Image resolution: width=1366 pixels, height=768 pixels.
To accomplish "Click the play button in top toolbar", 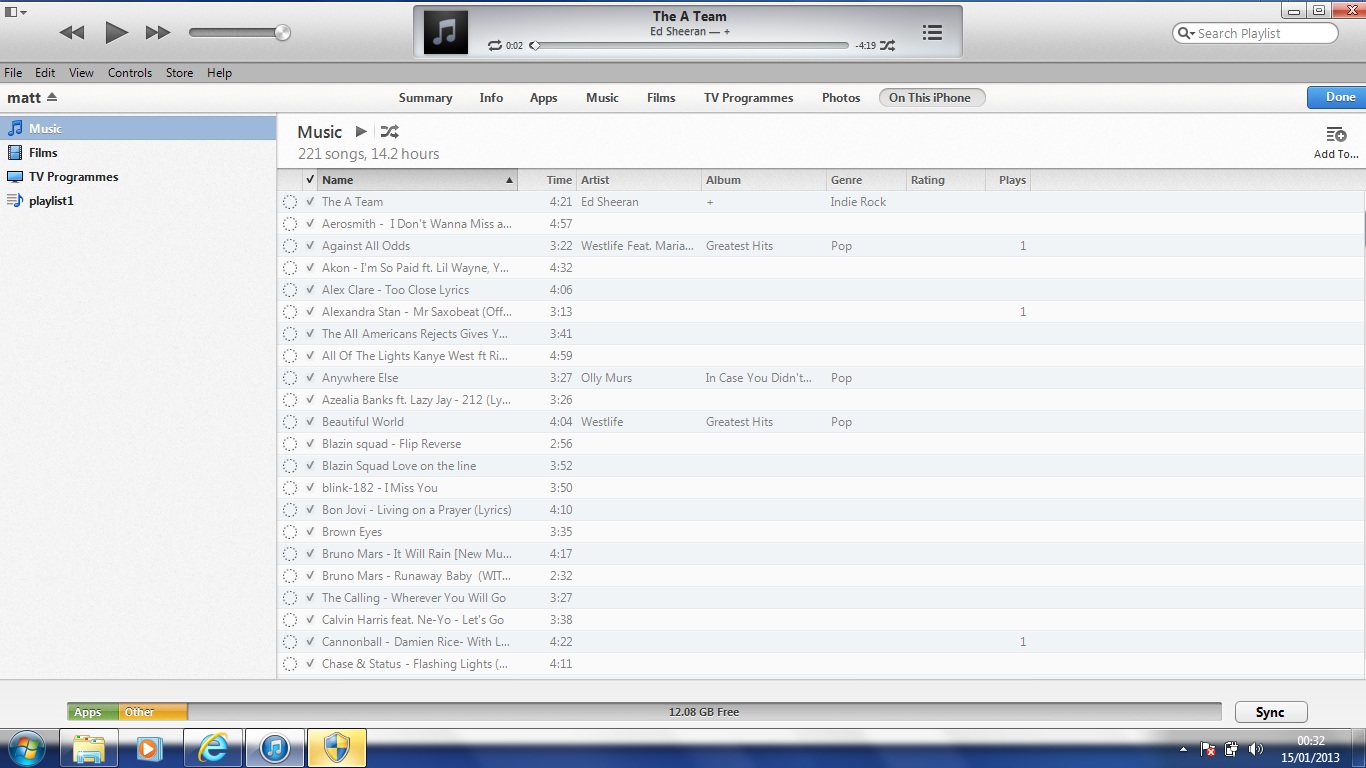I will click(x=116, y=33).
